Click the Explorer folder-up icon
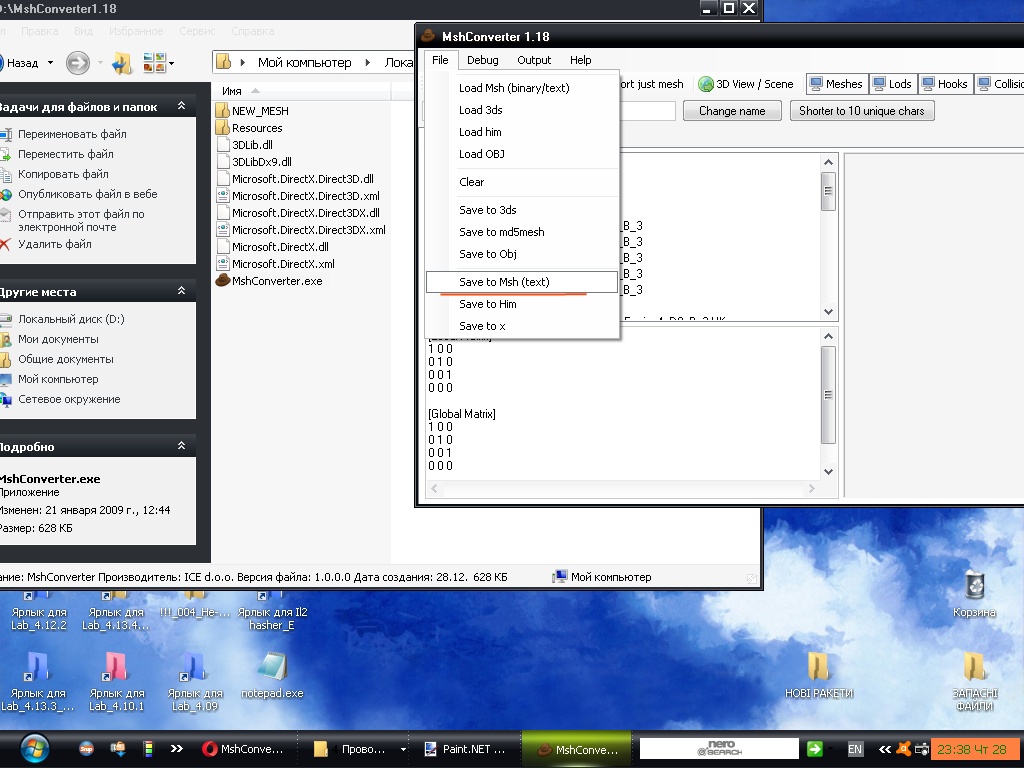This screenshot has width=1024, height=768. pyautogui.click(x=121, y=63)
